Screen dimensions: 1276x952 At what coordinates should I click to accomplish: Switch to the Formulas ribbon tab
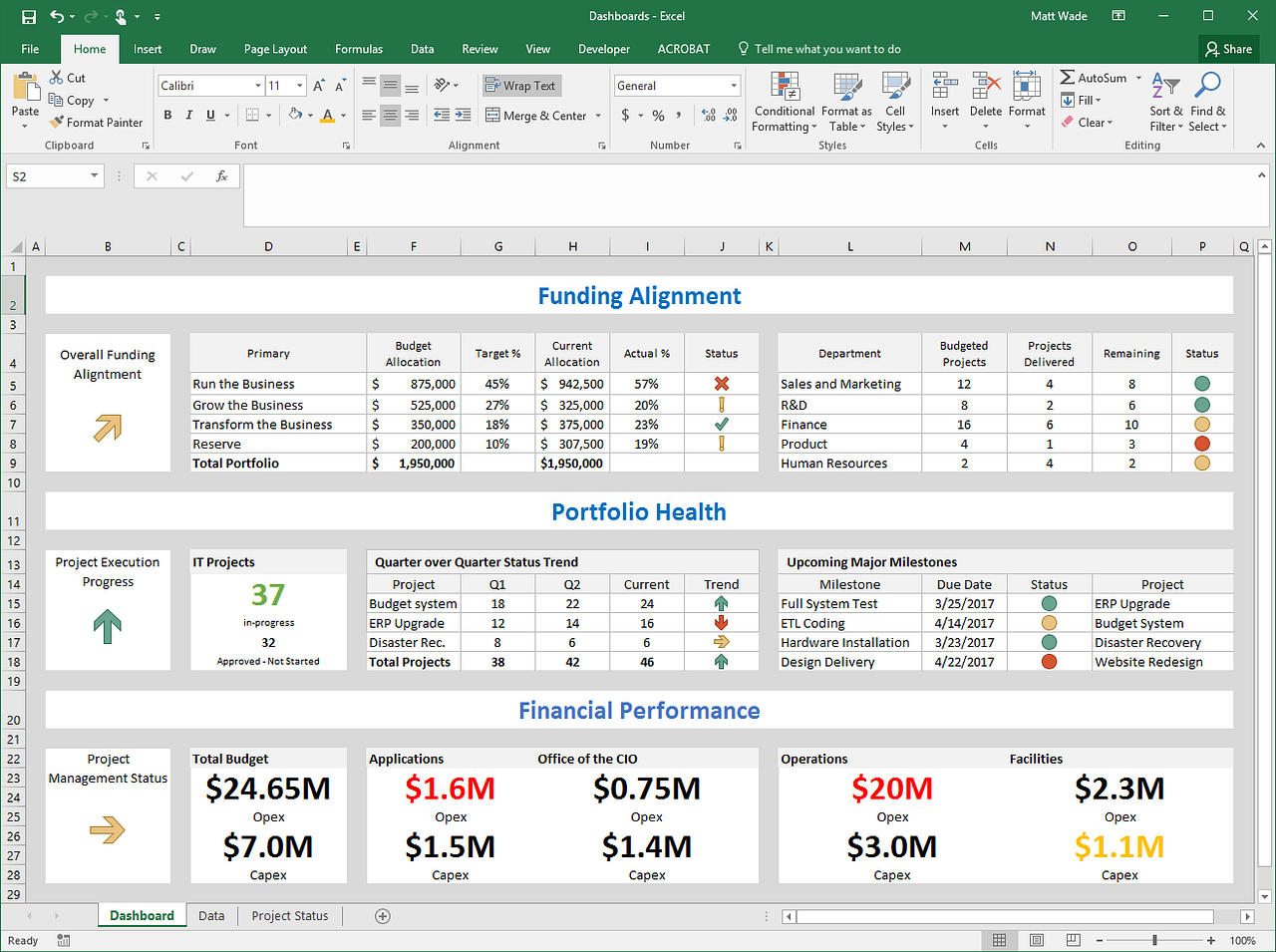pos(359,48)
